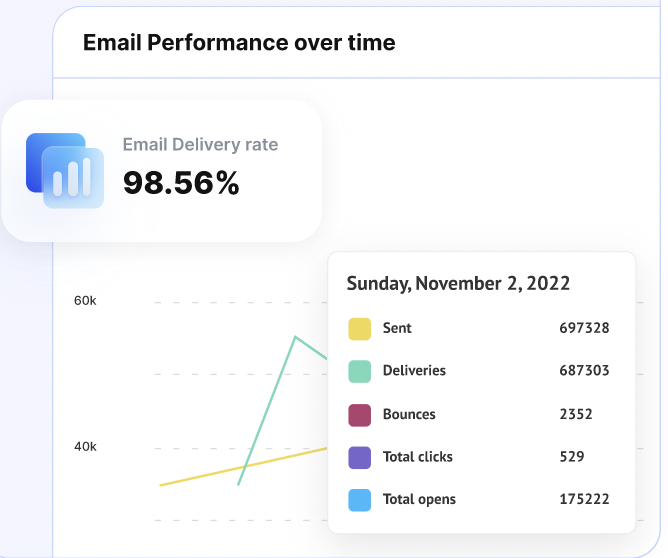Click the blue Total opens swatch
The height and width of the screenshot is (558, 668).
pos(360,500)
